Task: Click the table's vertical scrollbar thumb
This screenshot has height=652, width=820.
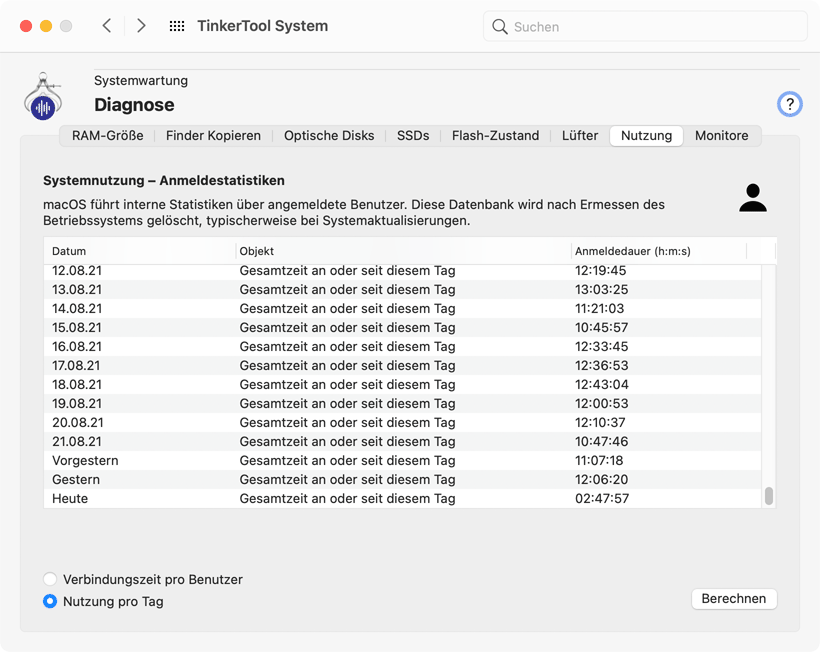Action: click(x=768, y=496)
